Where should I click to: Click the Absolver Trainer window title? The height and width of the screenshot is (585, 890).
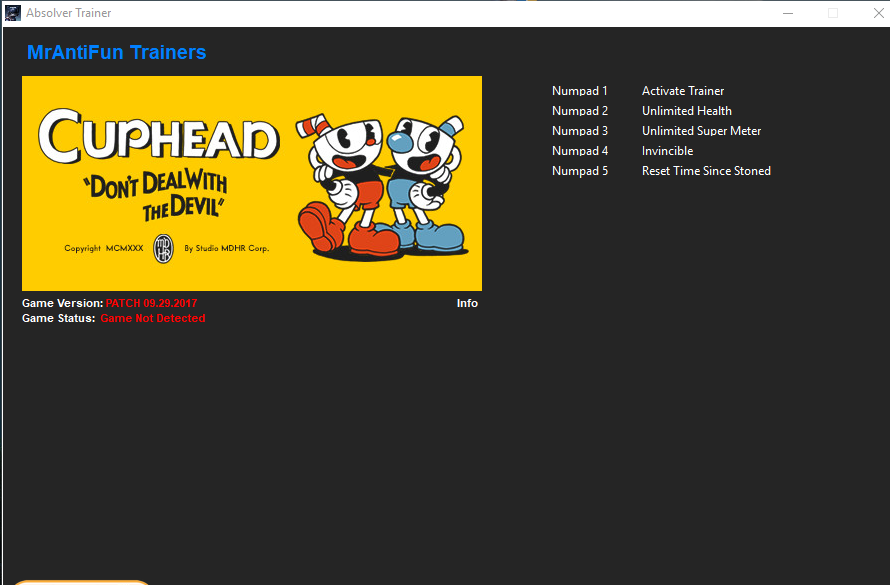pyautogui.click(x=70, y=12)
